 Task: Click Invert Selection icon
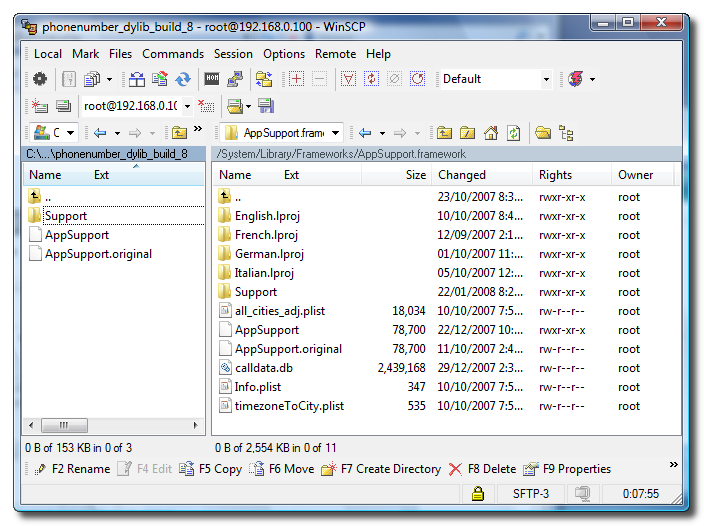pos(371,79)
